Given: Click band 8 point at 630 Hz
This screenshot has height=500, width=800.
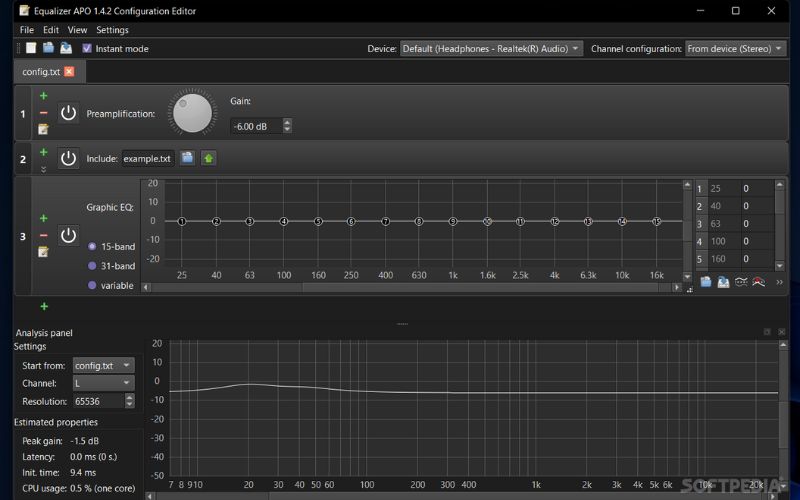Looking at the screenshot, I should (x=419, y=221).
